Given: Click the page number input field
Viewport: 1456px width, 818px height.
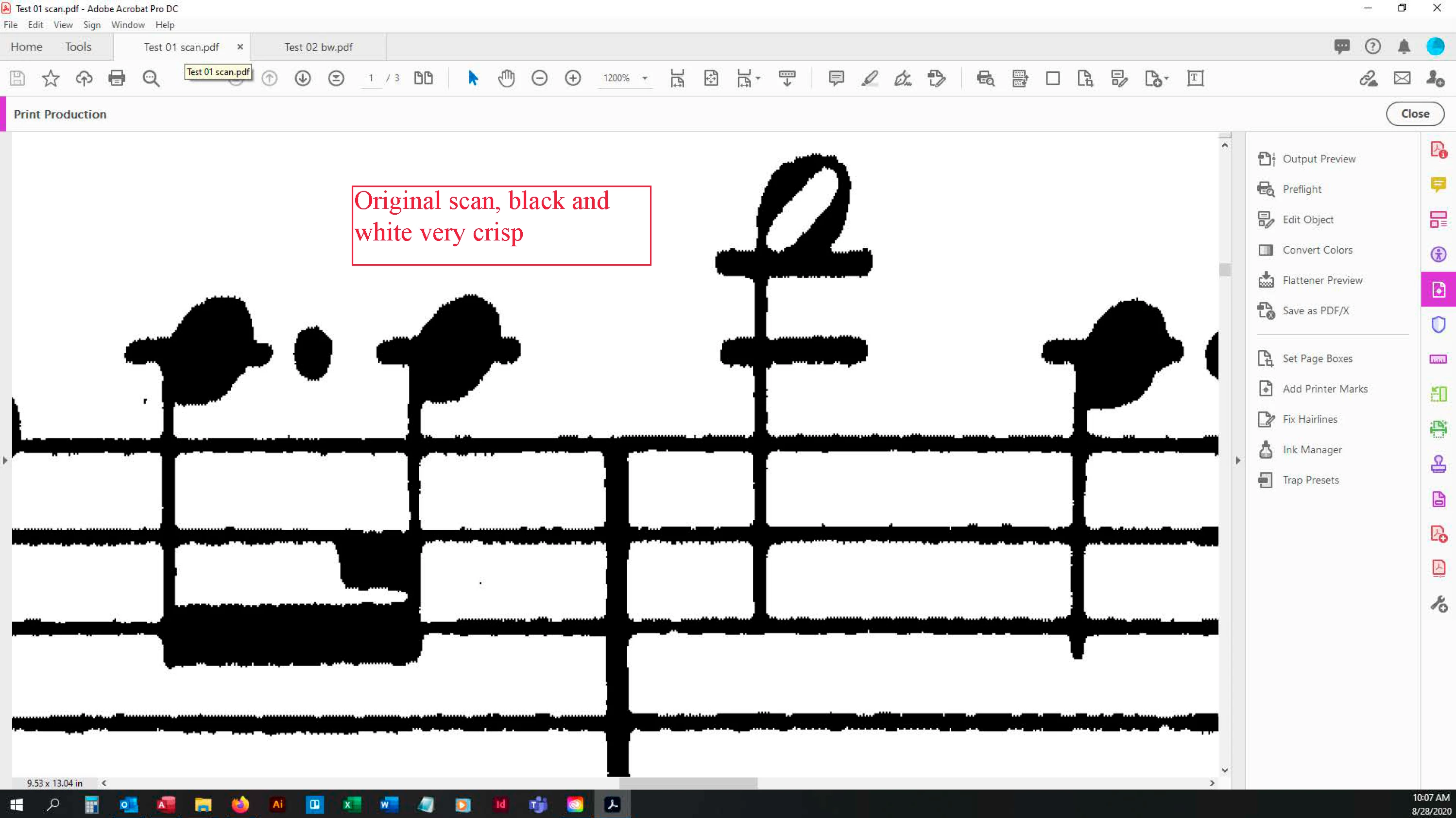Looking at the screenshot, I should [x=371, y=78].
